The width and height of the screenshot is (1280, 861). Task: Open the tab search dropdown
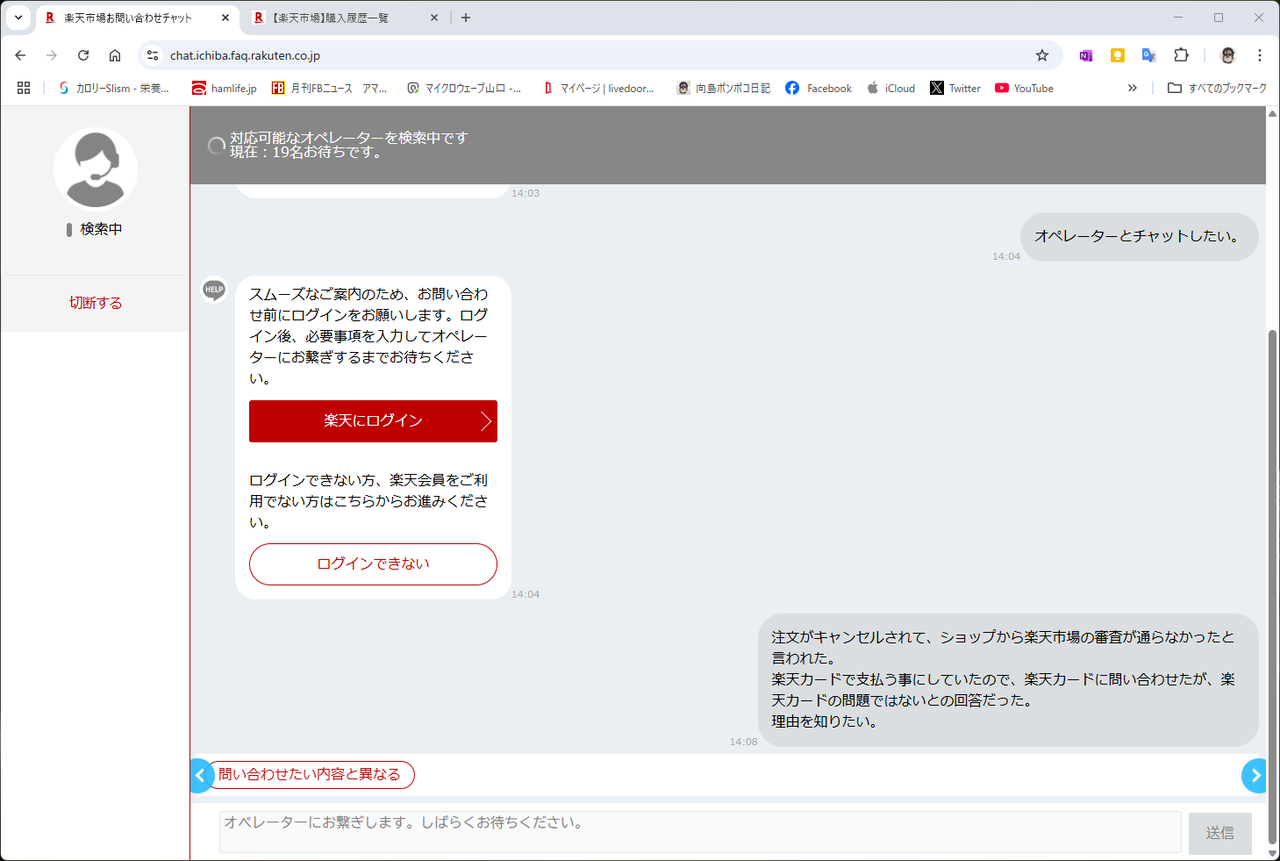pyautogui.click(x=18, y=18)
